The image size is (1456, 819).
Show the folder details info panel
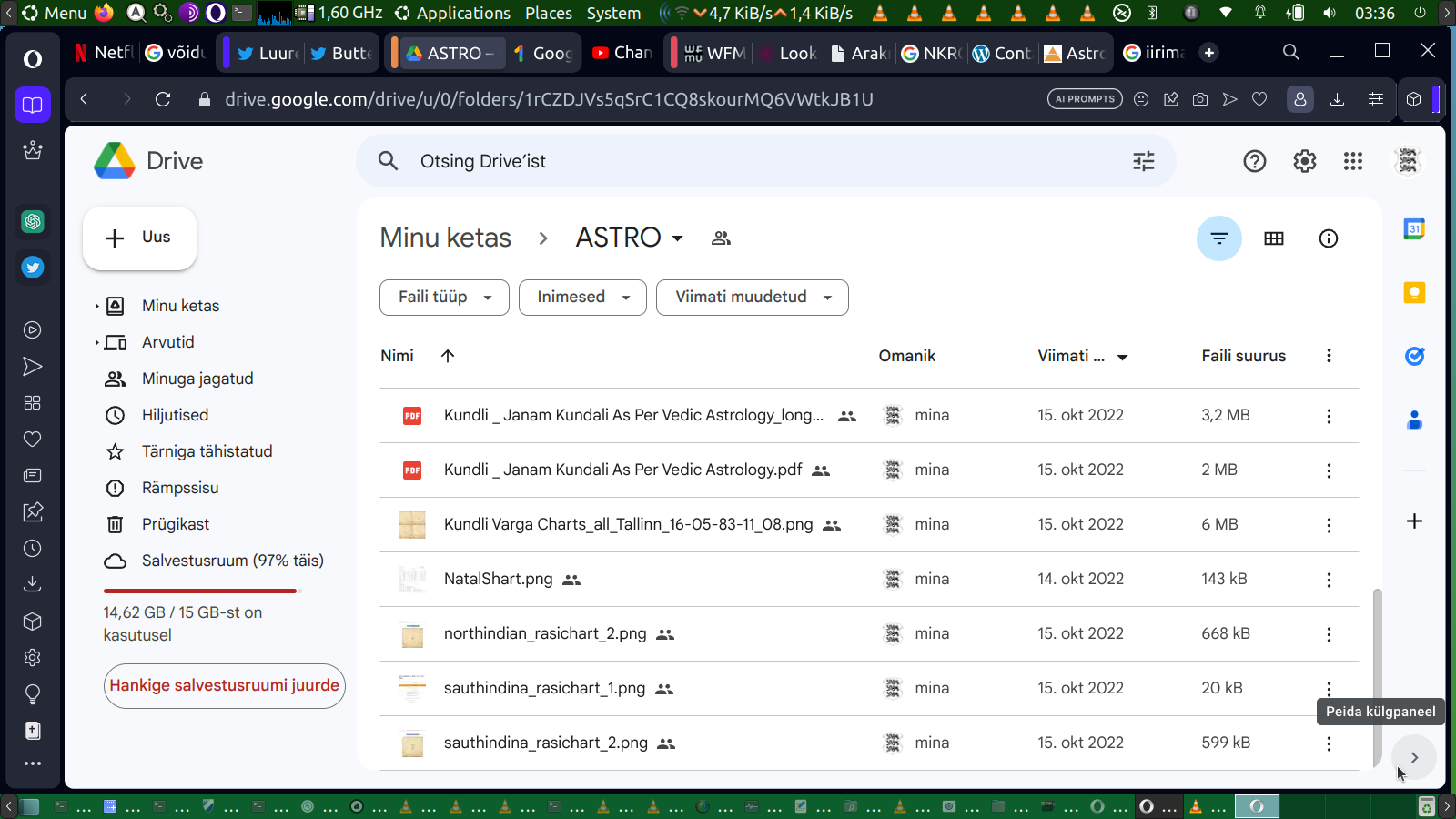(1328, 238)
